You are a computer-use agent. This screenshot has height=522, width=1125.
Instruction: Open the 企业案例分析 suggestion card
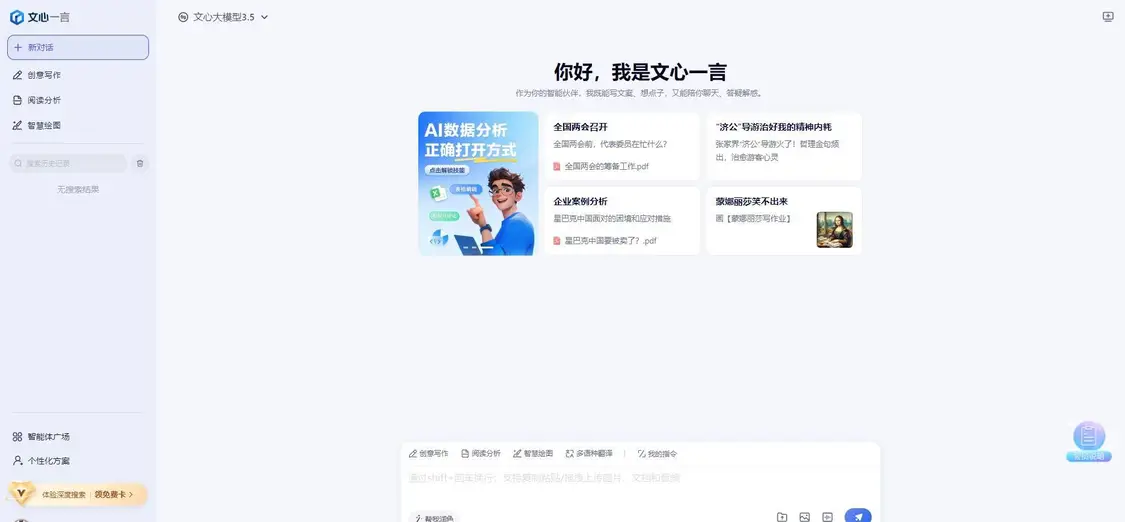[622, 221]
